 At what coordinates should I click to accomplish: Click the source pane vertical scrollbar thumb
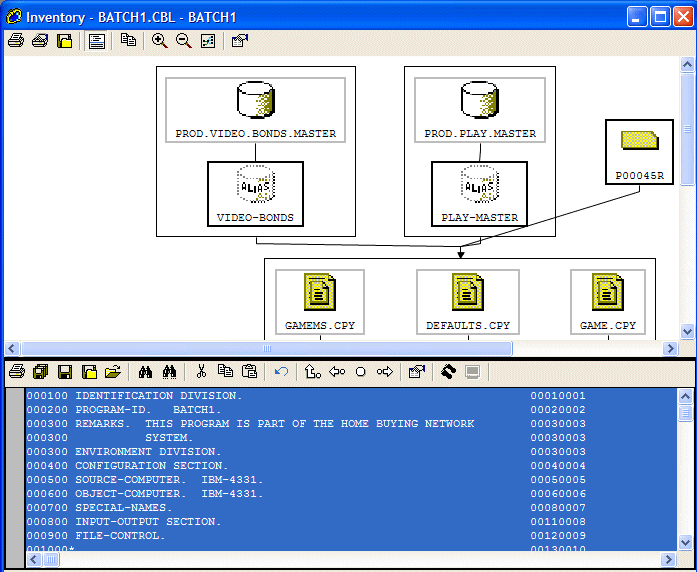pos(685,413)
